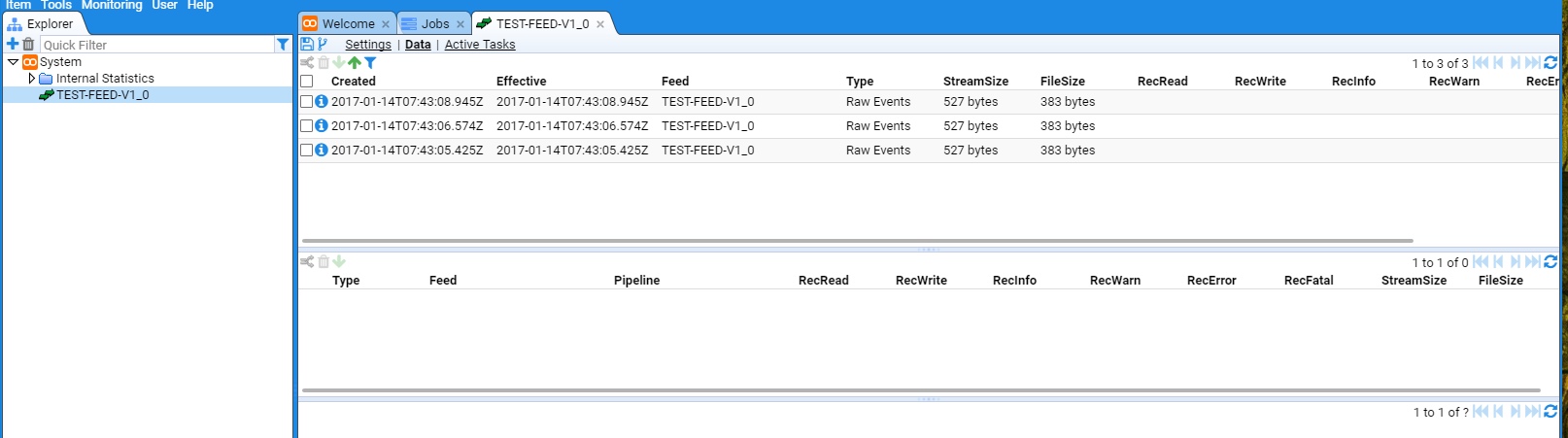This screenshot has width=1568, height=438.
Task: Click the Quick Filter input field
Action: point(155,45)
